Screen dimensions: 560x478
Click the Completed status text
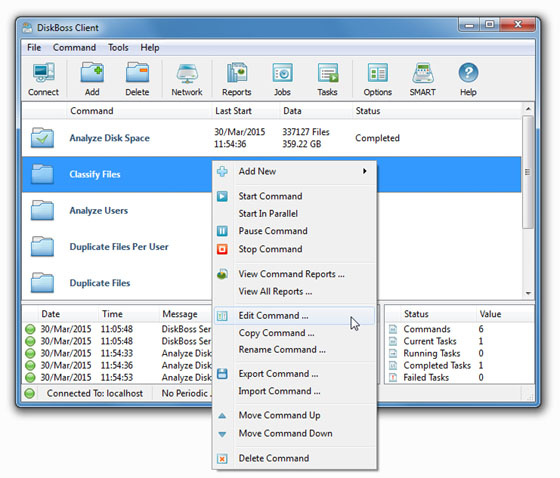coord(377,138)
